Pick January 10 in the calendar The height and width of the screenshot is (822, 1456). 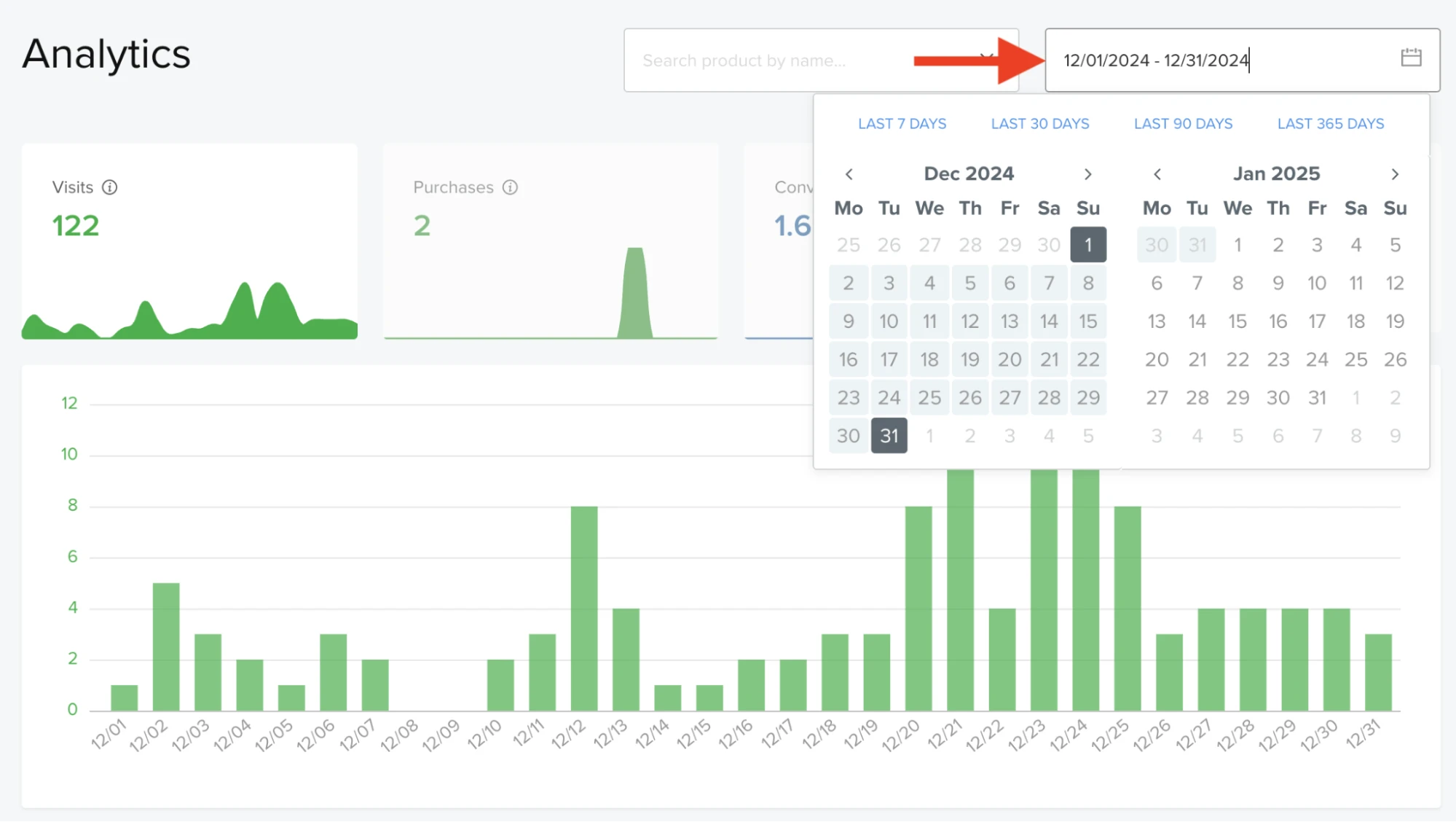(x=1317, y=283)
